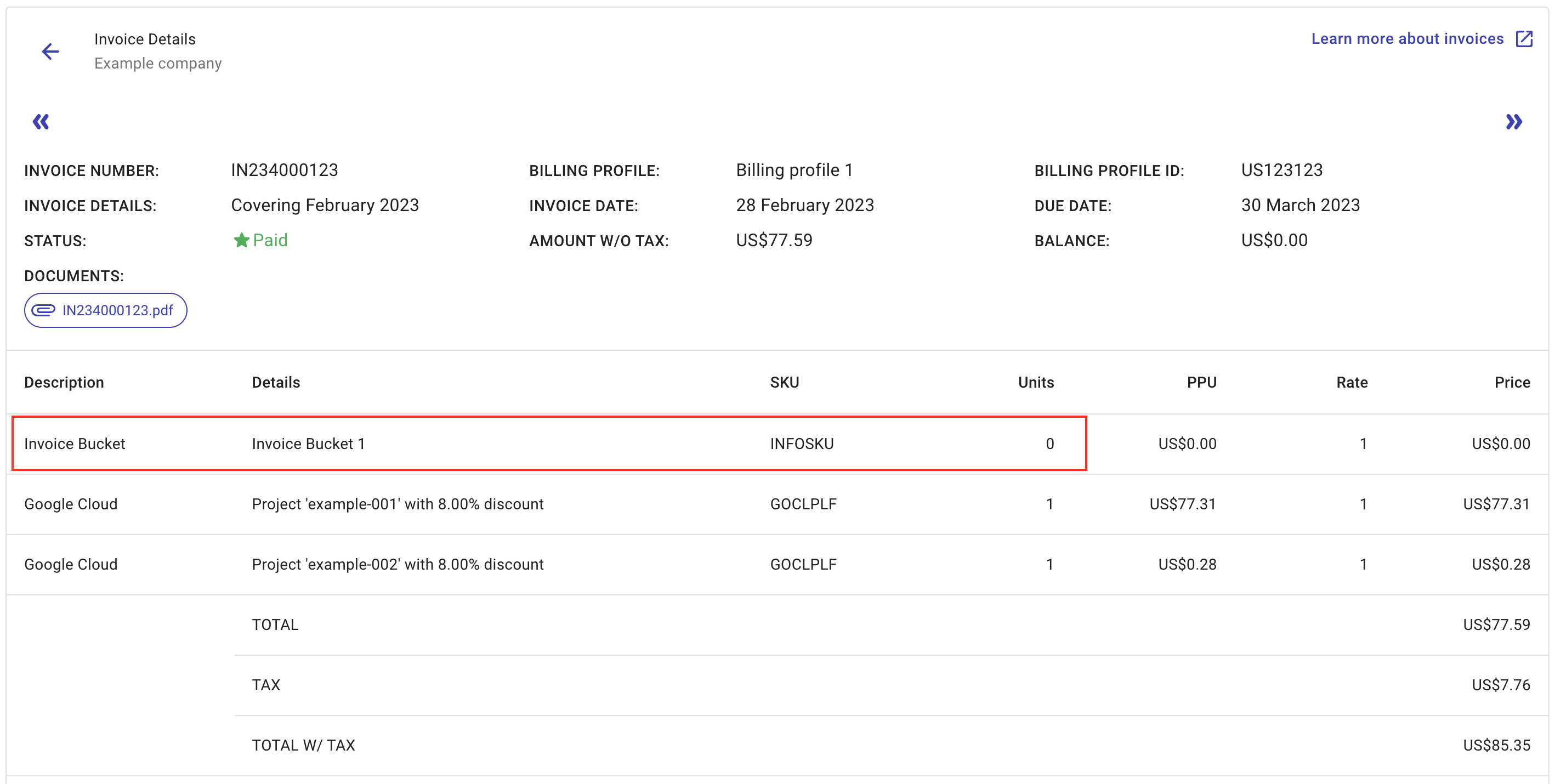Select the Google Cloud example-001 row
Screen dimensions: 1555x784
pyautogui.click(x=543, y=504)
